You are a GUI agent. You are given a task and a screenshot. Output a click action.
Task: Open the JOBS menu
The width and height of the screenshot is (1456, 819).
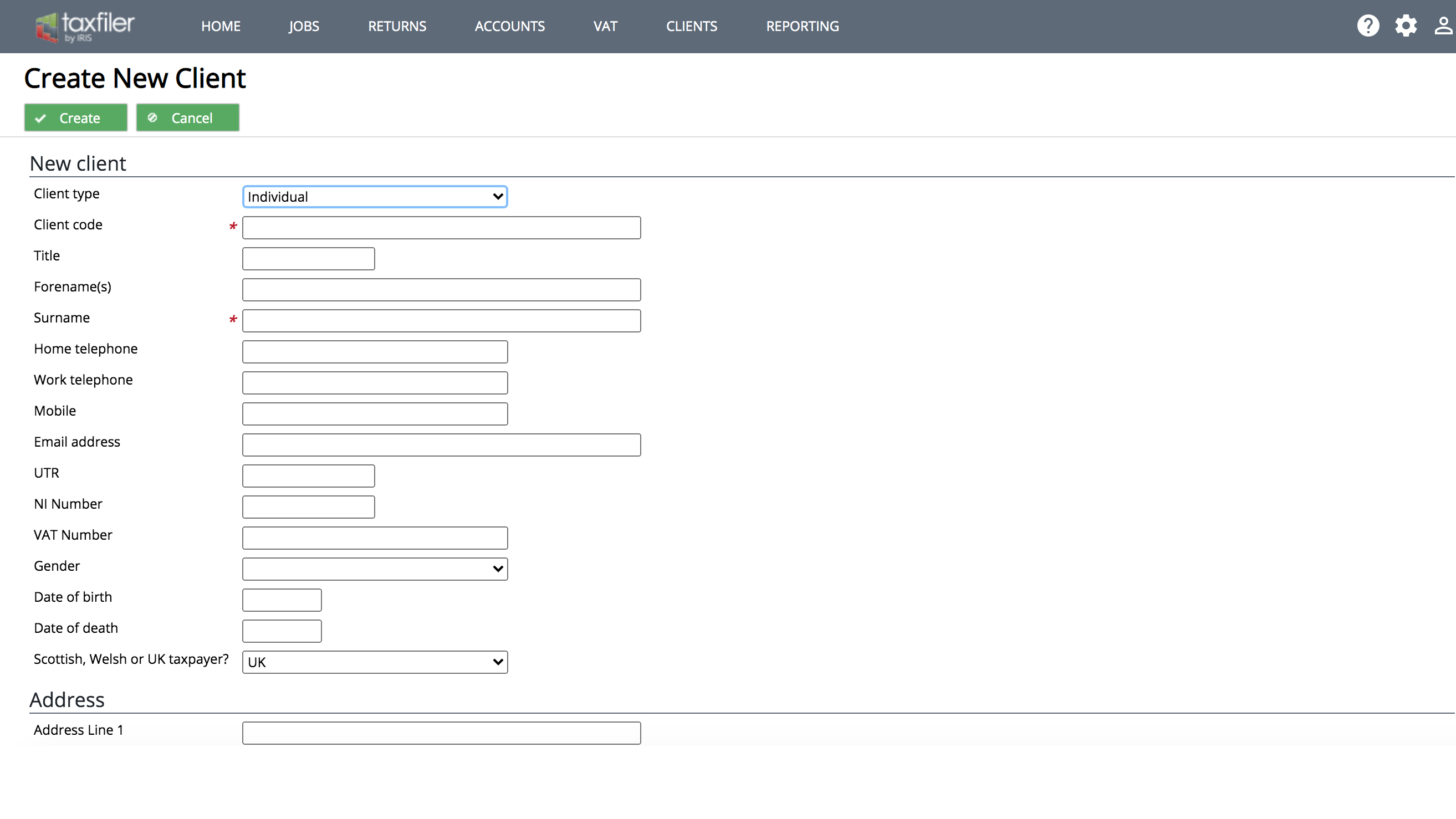pyautogui.click(x=304, y=27)
